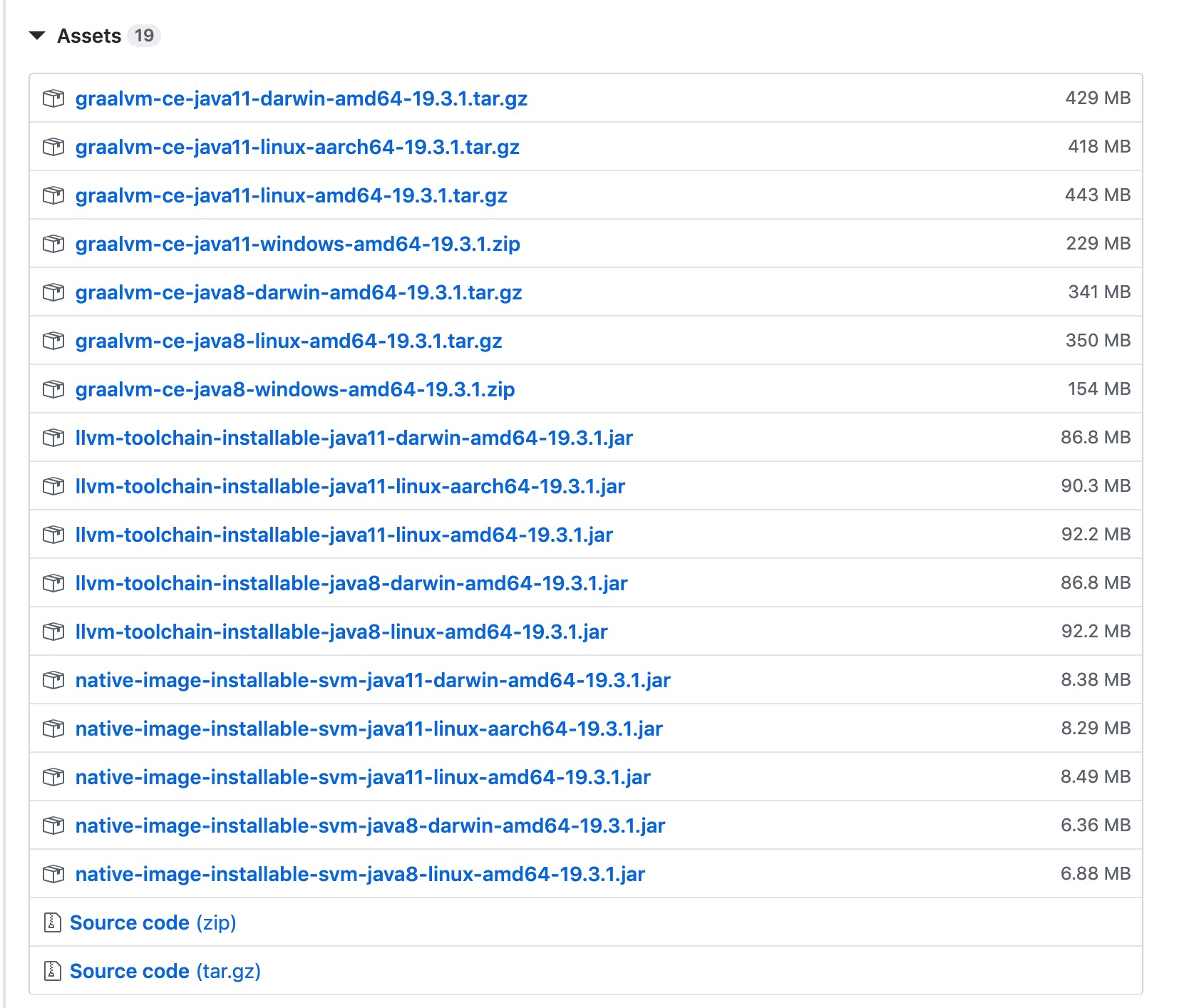
Task: Download native-image-installable-svm-java11-darwin-amd64 jar
Action: [x=373, y=680]
